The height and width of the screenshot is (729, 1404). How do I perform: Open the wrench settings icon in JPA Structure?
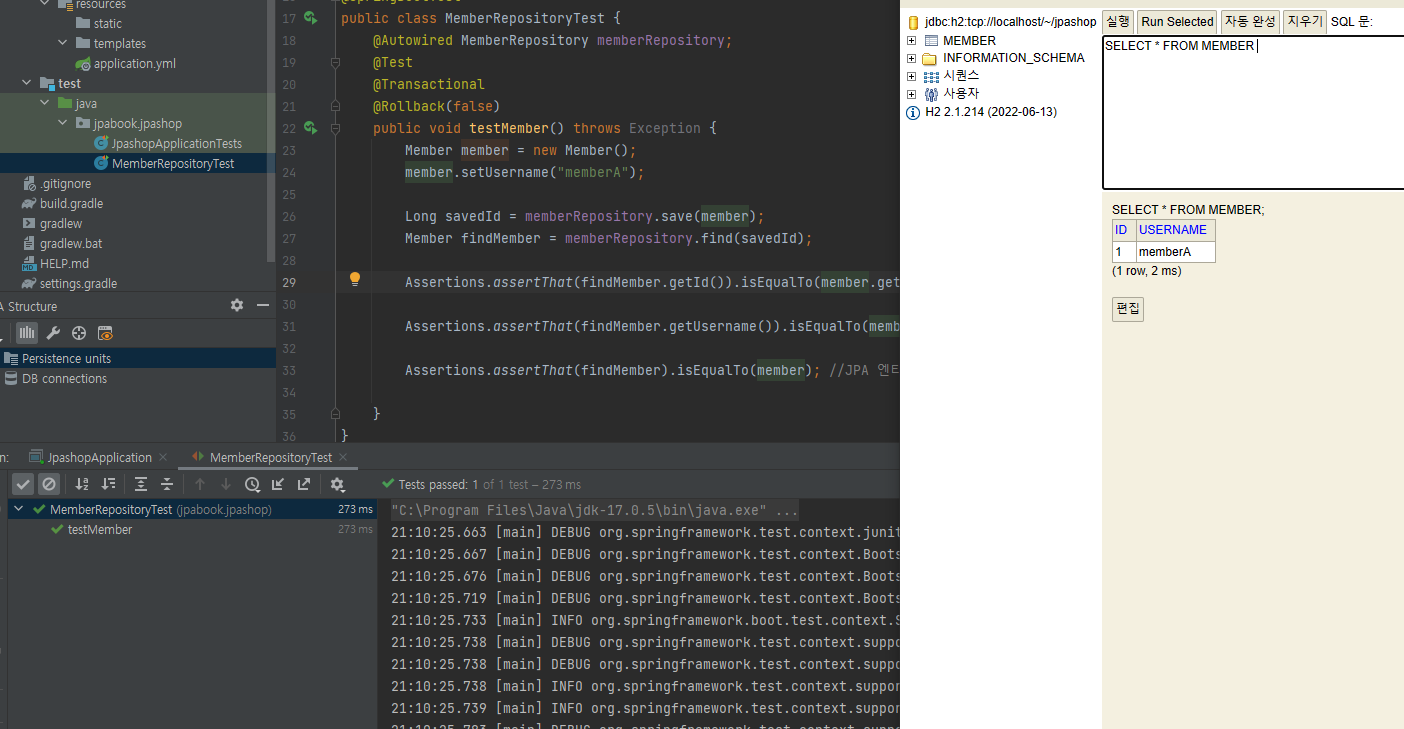[x=53, y=333]
